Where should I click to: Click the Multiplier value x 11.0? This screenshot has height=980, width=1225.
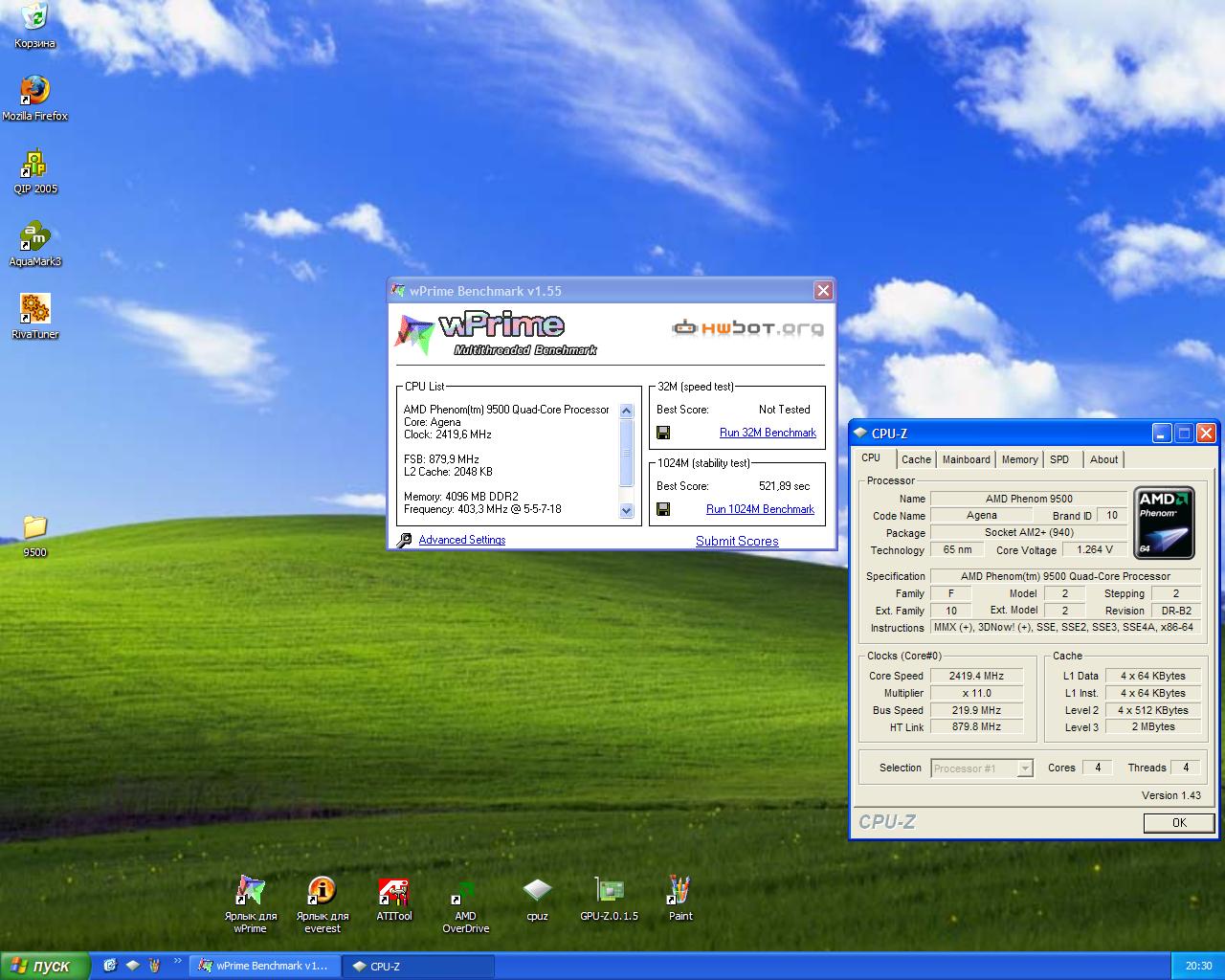976,693
